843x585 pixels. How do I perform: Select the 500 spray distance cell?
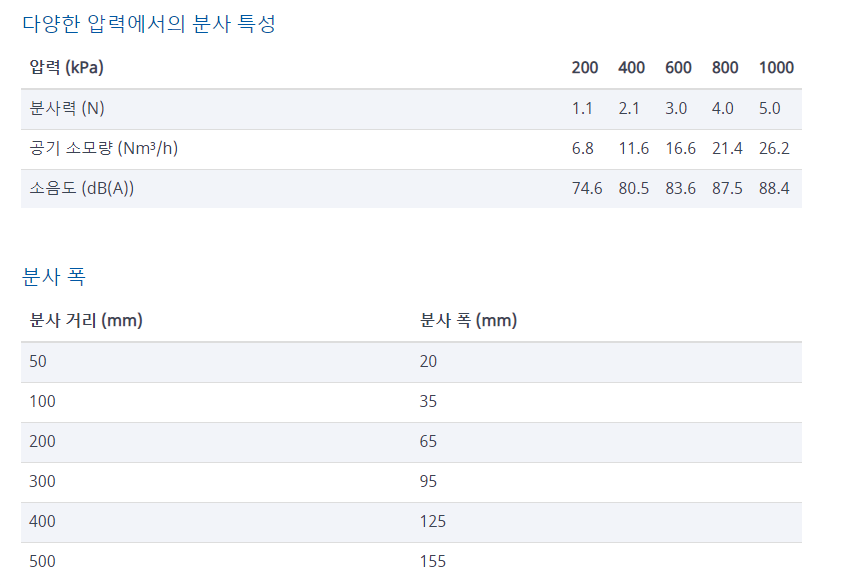[43, 562]
